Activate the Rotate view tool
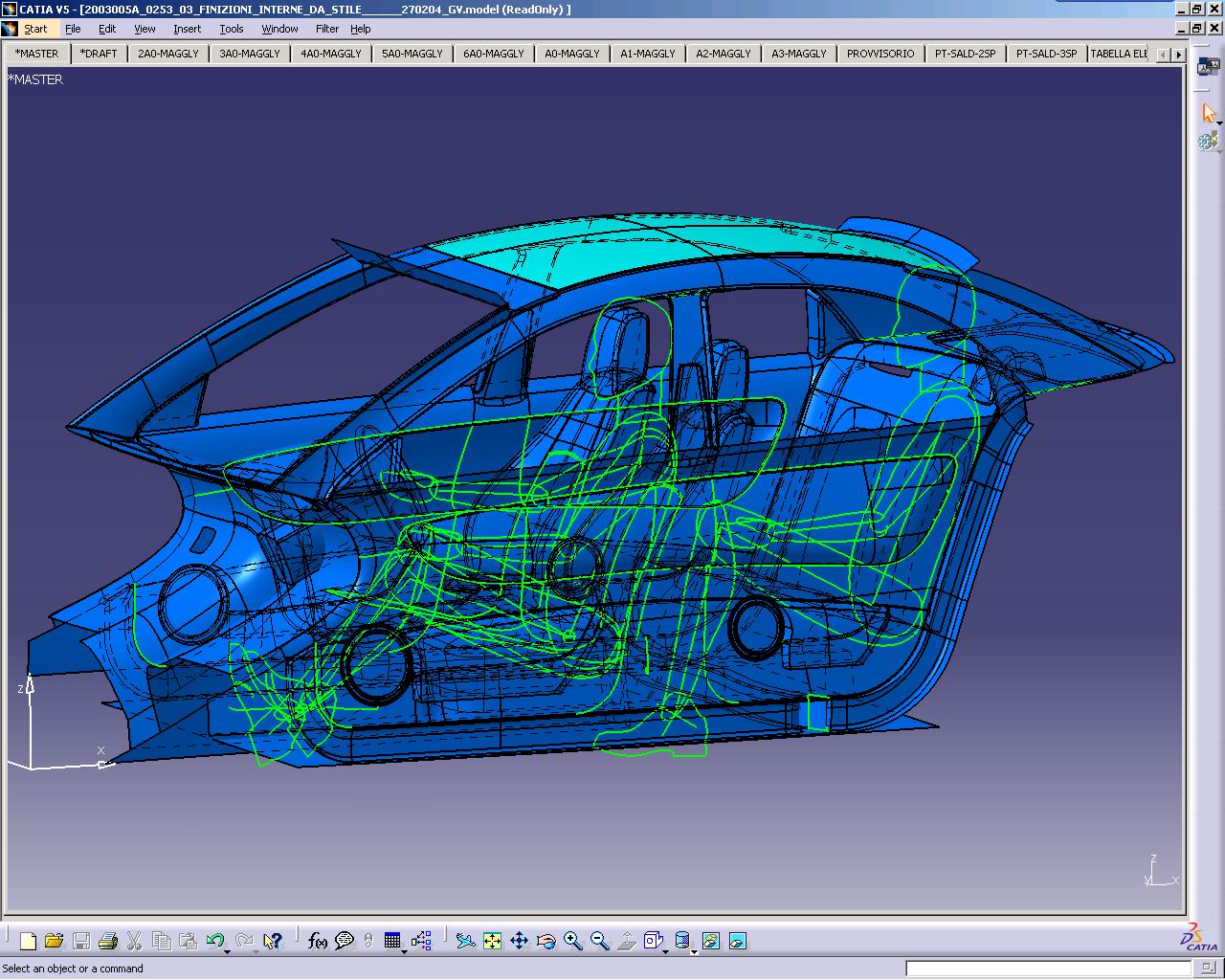The height and width of the screenshot is (980, 1225). [546, 941]
